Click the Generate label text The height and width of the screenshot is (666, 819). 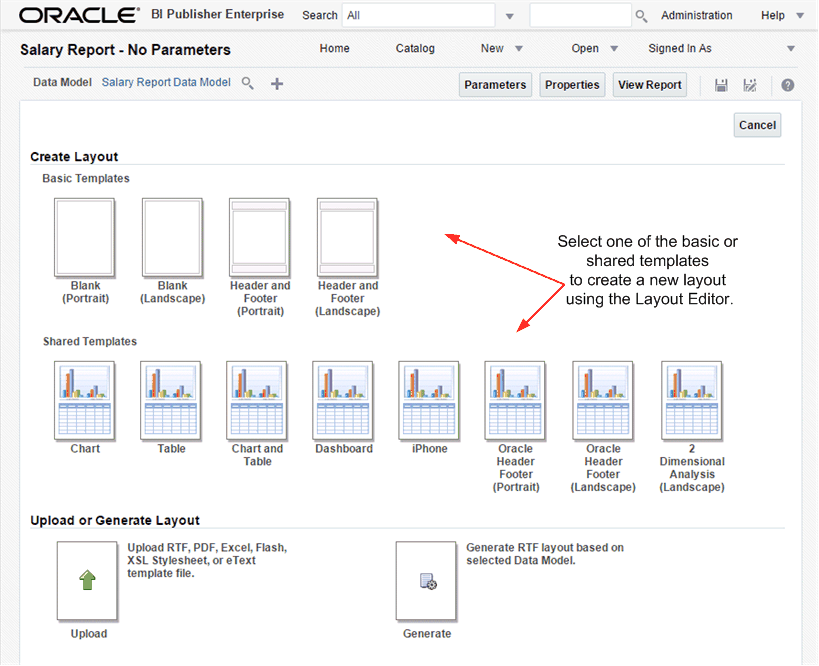coord(427,633)
